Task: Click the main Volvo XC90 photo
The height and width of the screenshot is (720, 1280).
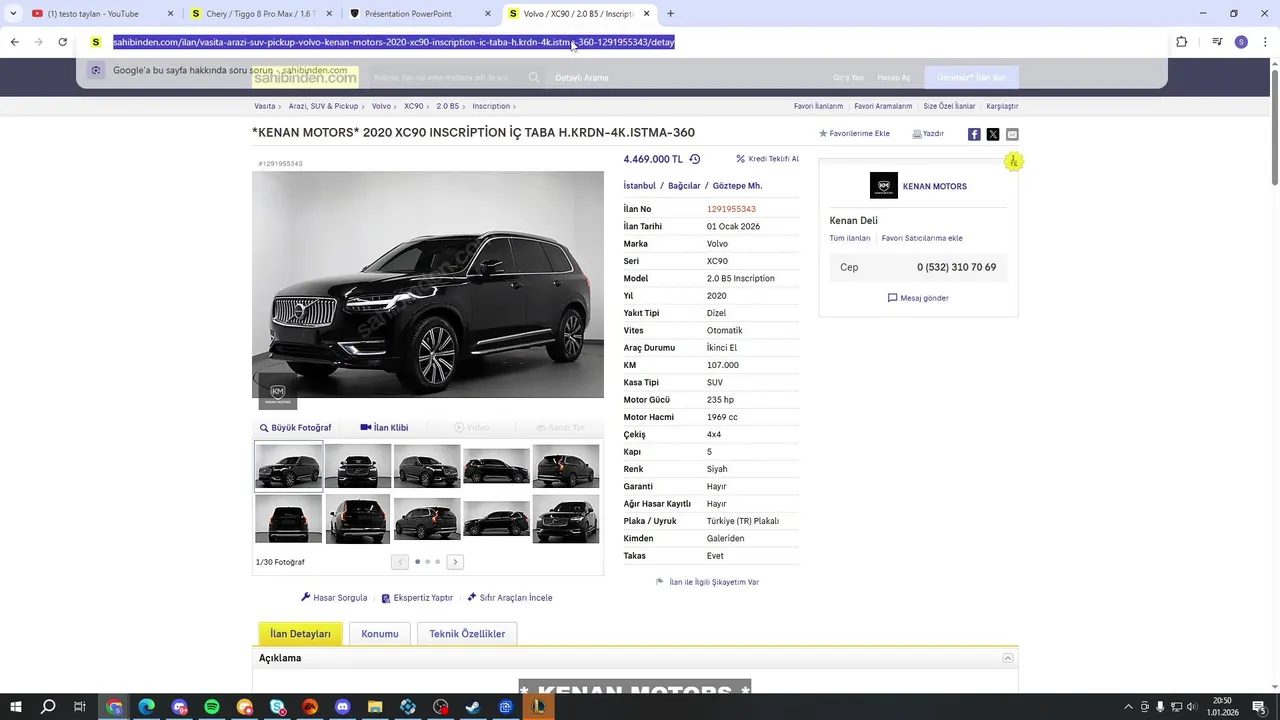Action: (x=428, y=285)
